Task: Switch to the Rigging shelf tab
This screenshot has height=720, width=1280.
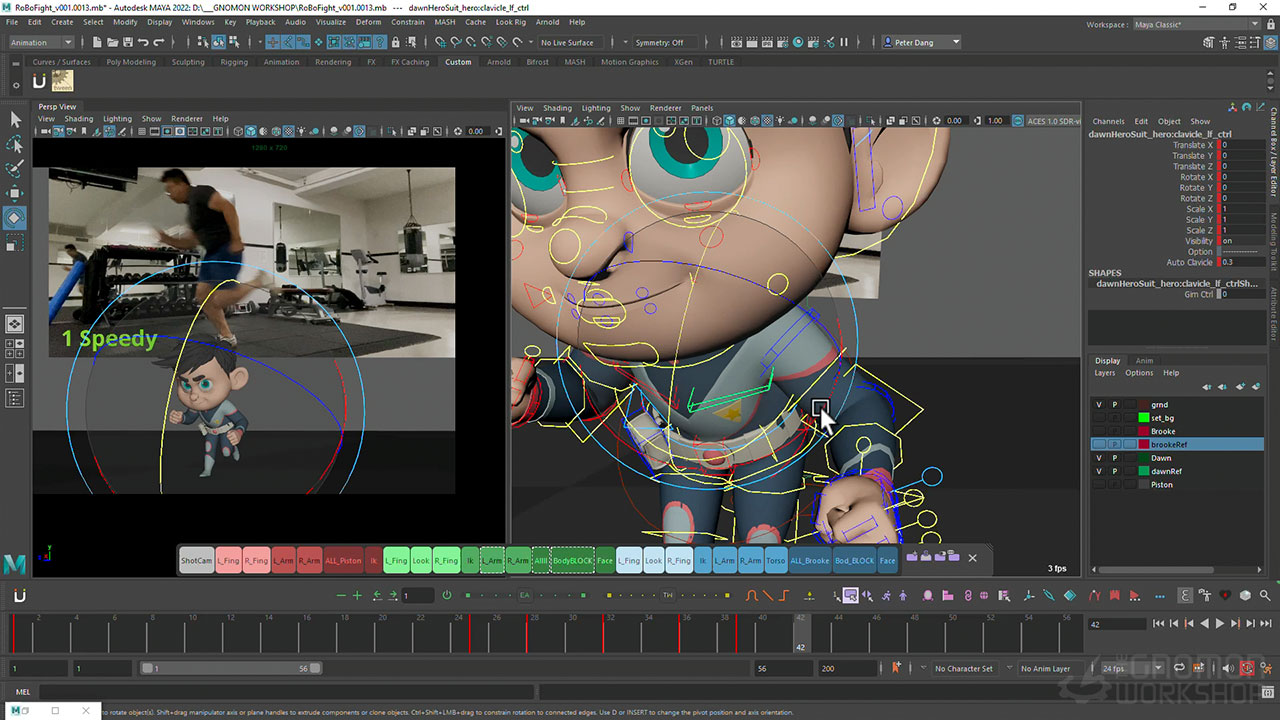Action: [x=234, y=62]
